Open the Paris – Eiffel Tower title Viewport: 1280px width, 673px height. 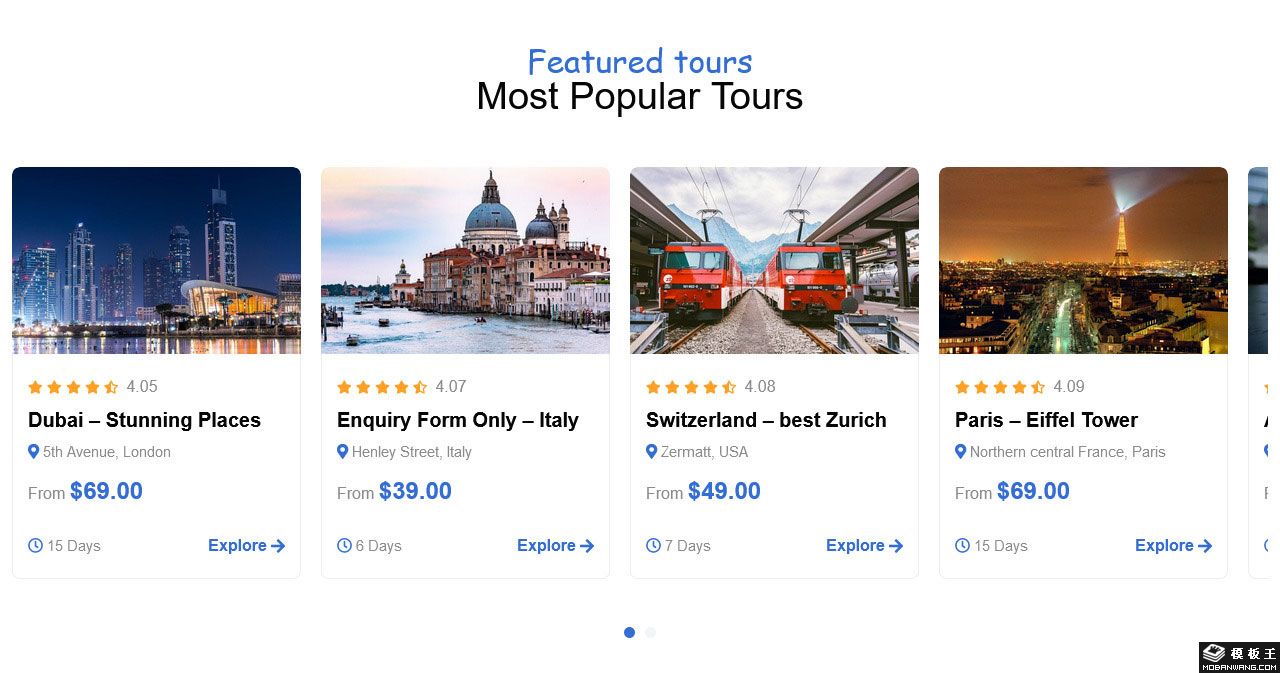click(x=1046, y=420)
